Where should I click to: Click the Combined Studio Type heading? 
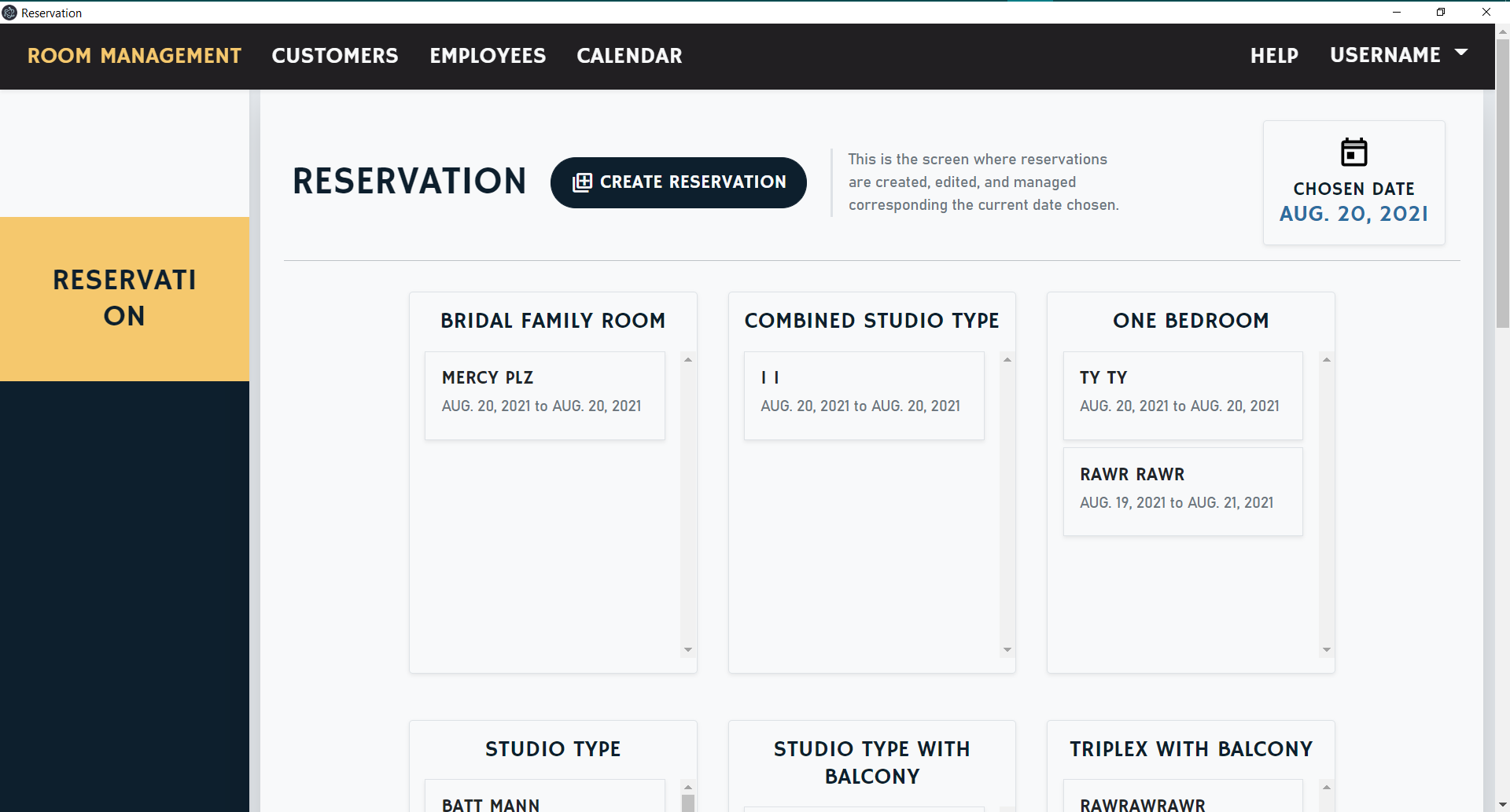pos(871,321)
